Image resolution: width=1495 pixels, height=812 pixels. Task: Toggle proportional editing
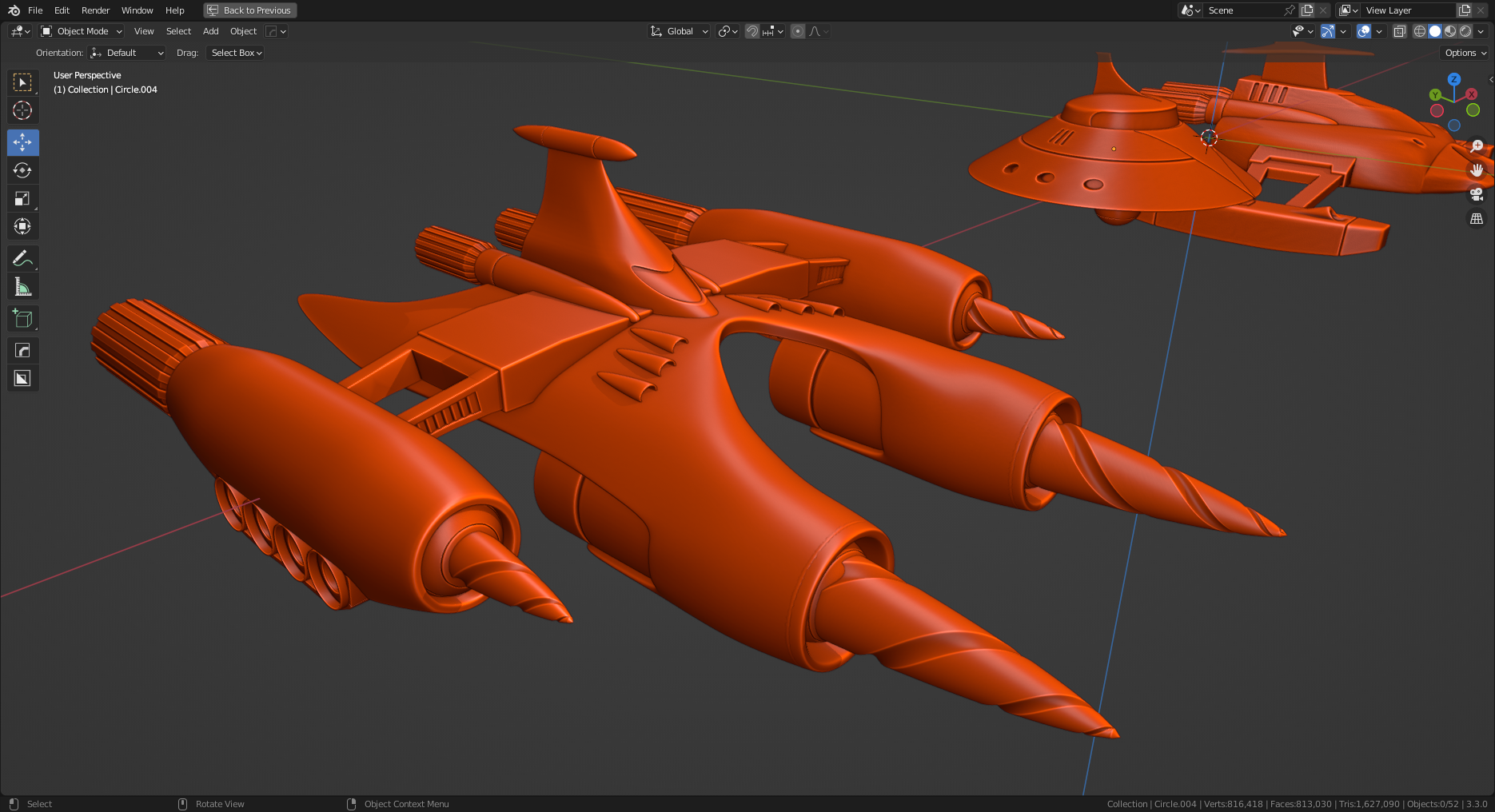798,31
